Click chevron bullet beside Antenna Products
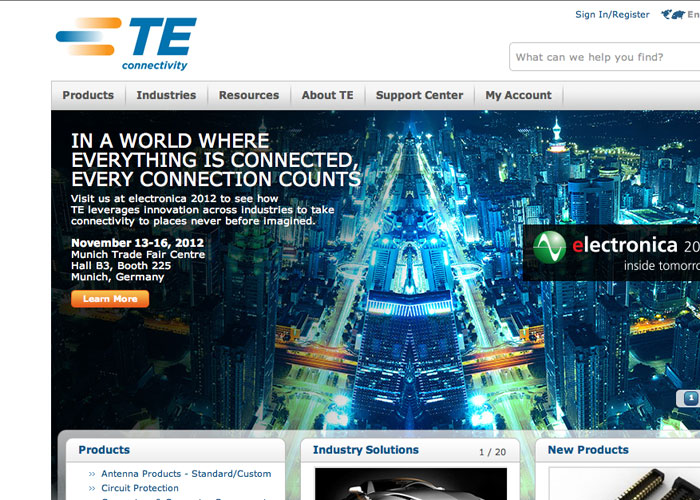 [92, 474]
